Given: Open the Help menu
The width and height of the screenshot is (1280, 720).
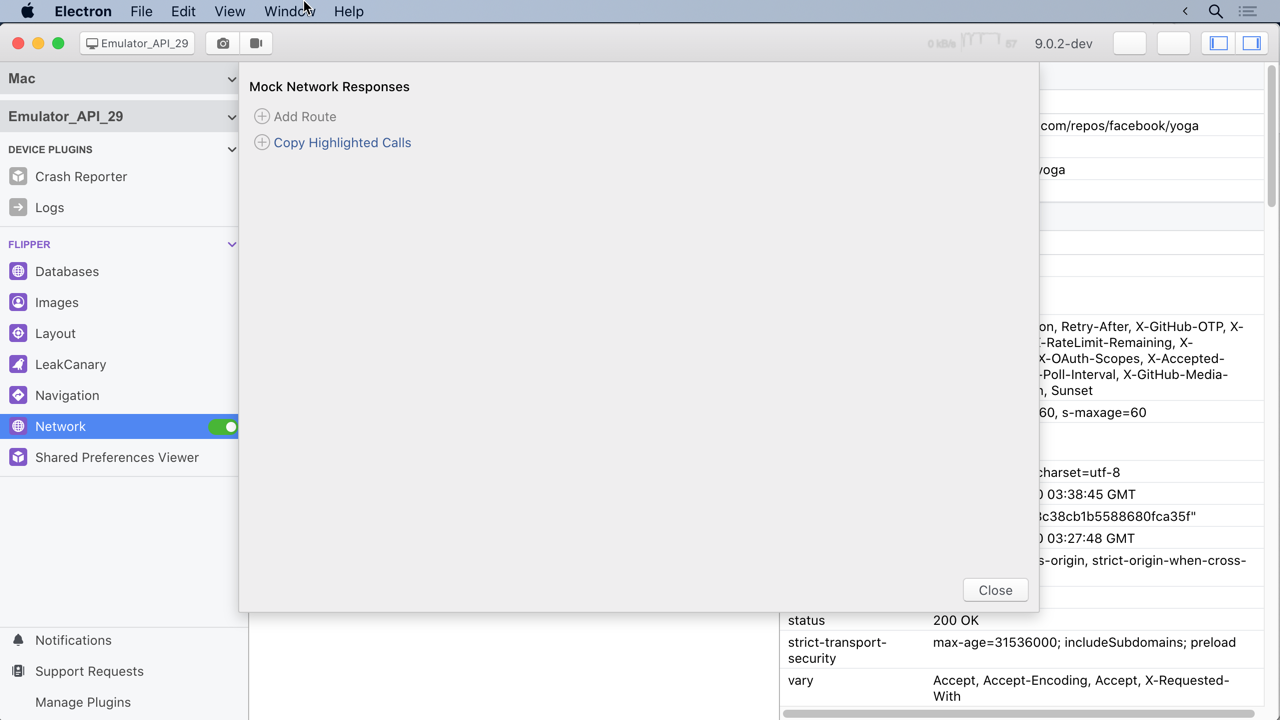Looking at the screenshot, I should click(349, 11).
